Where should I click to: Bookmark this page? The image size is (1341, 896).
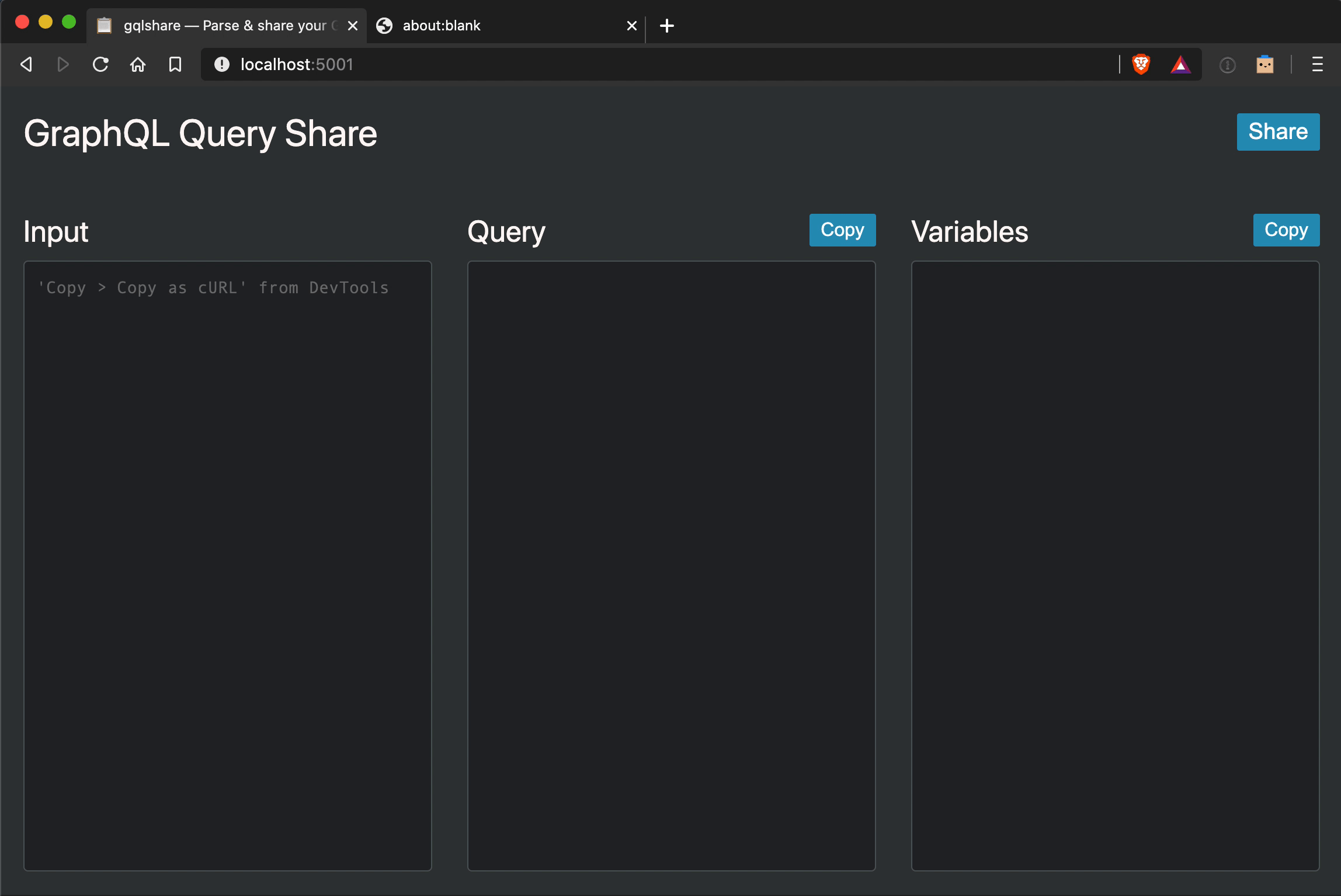pos(175,64)
